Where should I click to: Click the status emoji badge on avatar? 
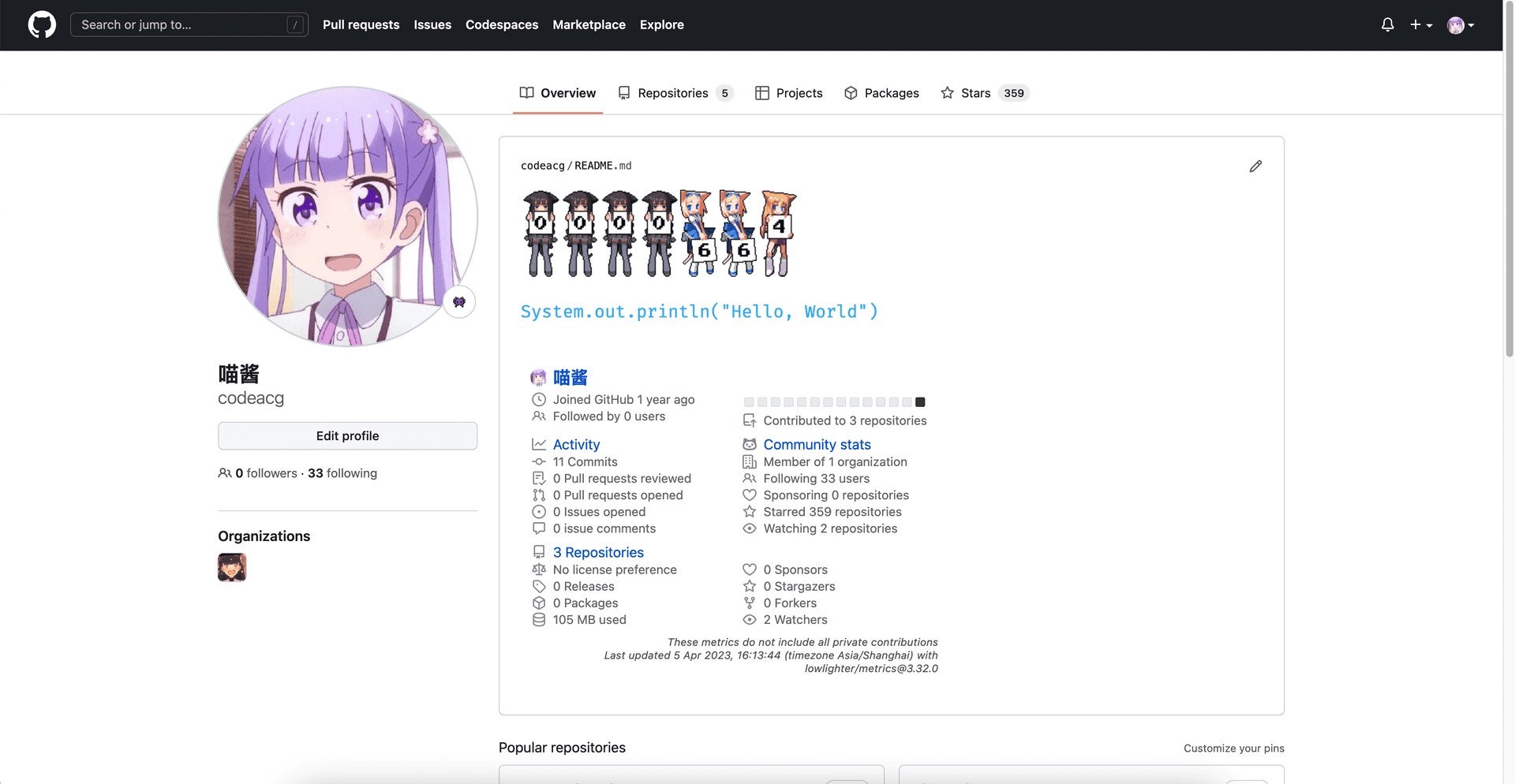pos(459,302)
